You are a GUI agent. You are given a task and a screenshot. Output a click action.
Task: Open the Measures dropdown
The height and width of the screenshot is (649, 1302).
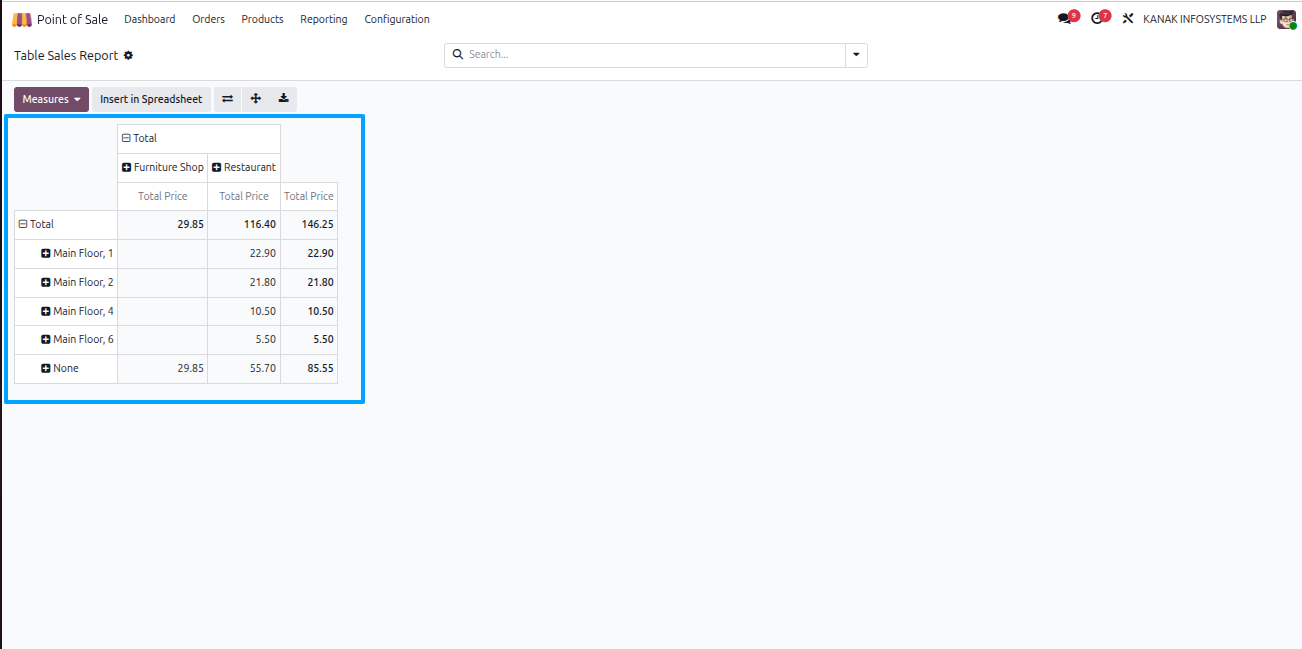[51, 99]
